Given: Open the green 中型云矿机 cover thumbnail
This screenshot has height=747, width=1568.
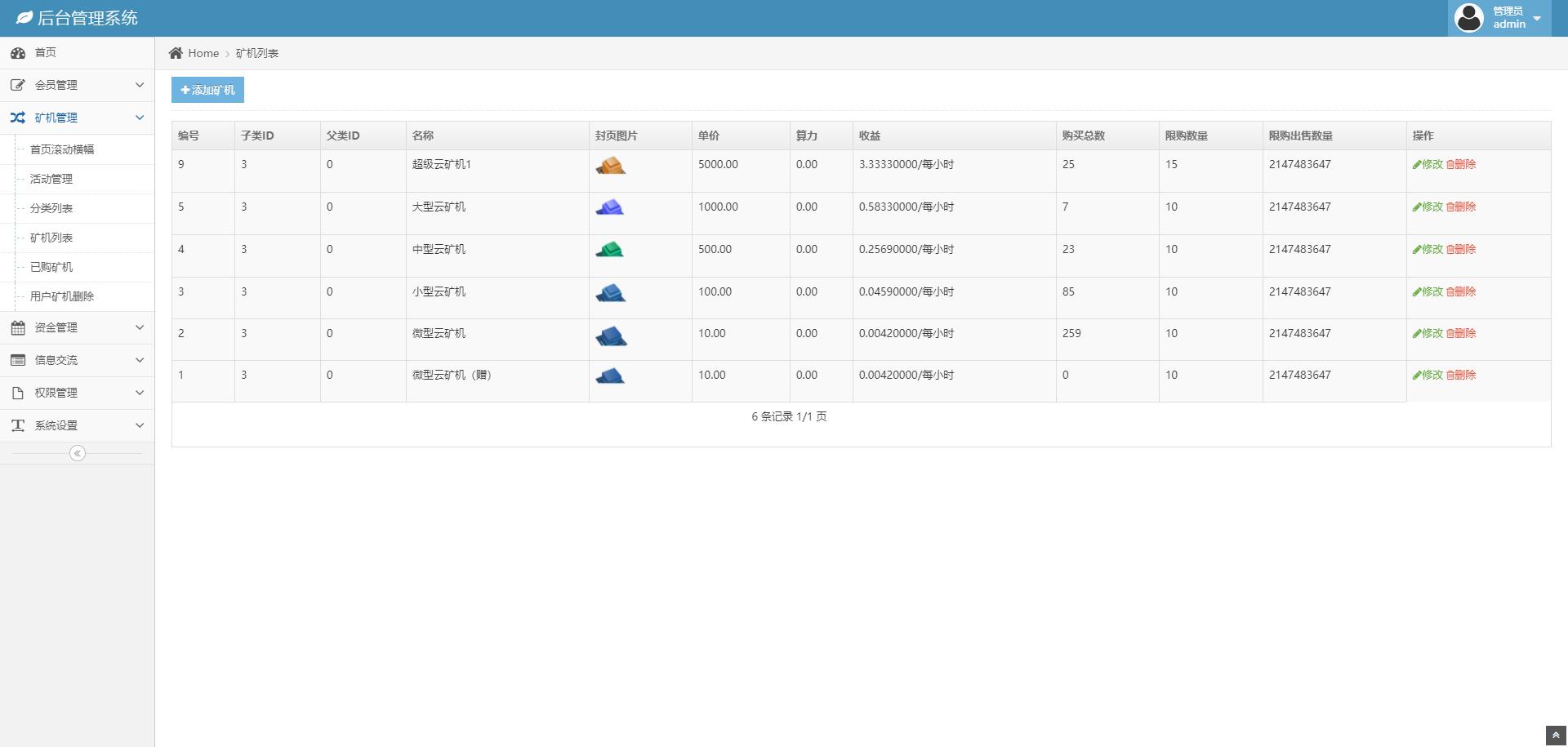Looking at the screenshot, I should pos(610,250).
